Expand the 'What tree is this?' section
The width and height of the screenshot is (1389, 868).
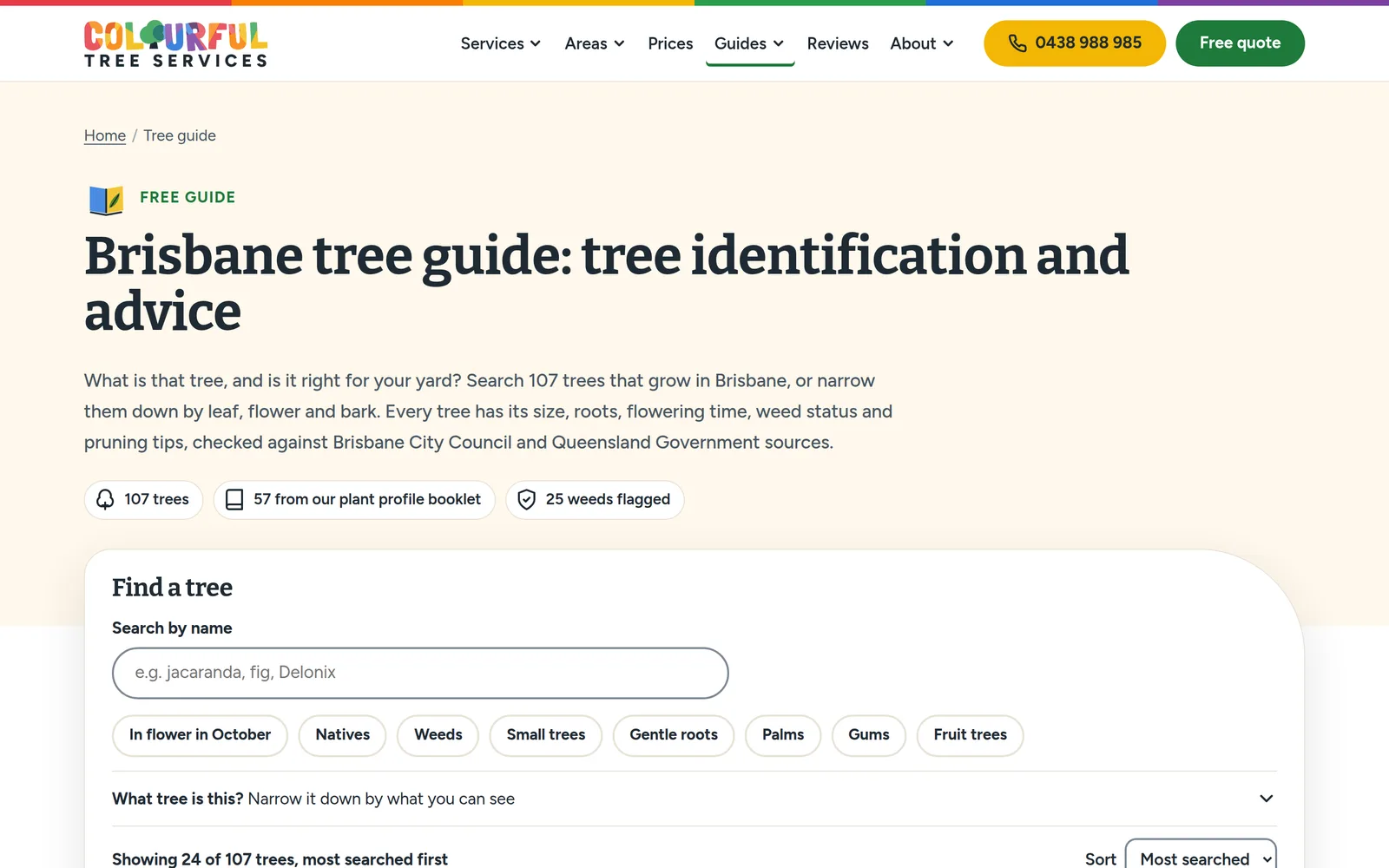pyautogui.click(x=694, y=799)
